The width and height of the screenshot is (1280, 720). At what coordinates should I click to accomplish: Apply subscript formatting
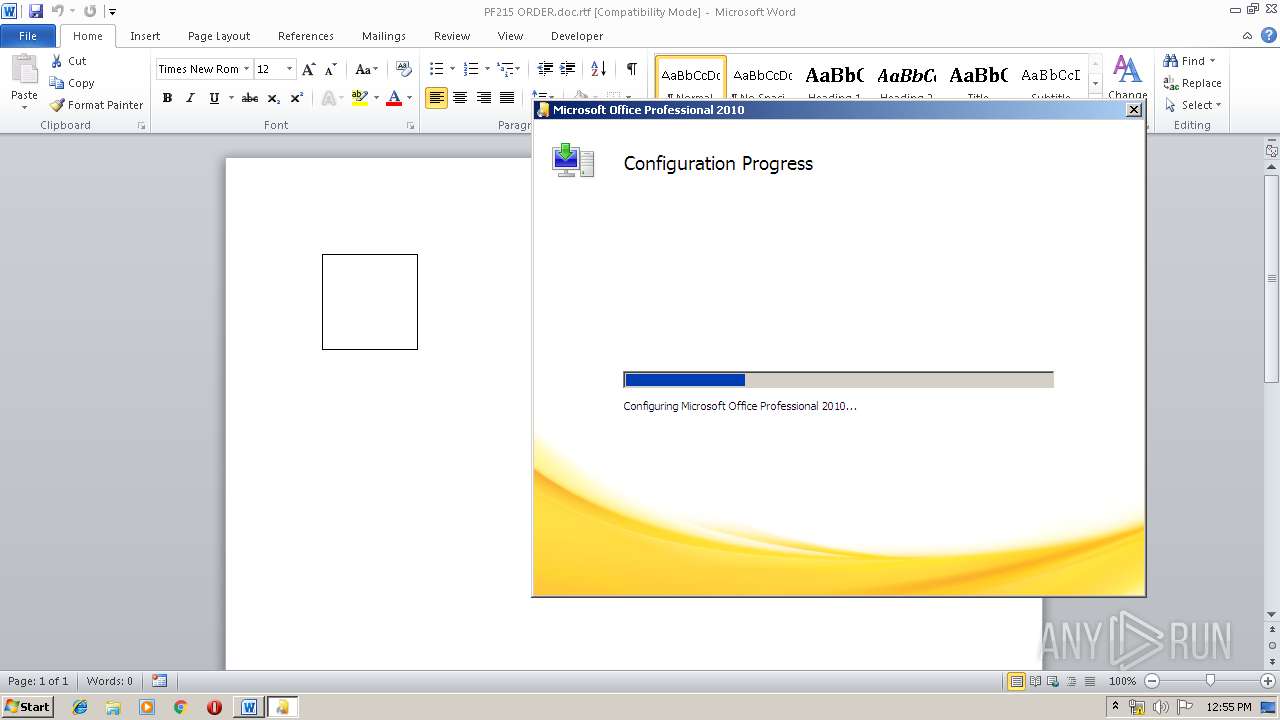coord(274,98)
